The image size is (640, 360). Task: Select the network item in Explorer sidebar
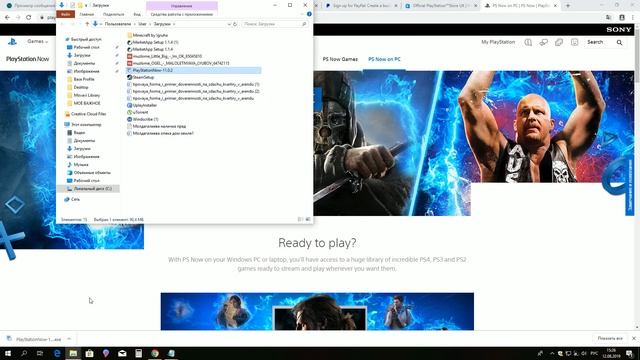(x=72, y=199)
